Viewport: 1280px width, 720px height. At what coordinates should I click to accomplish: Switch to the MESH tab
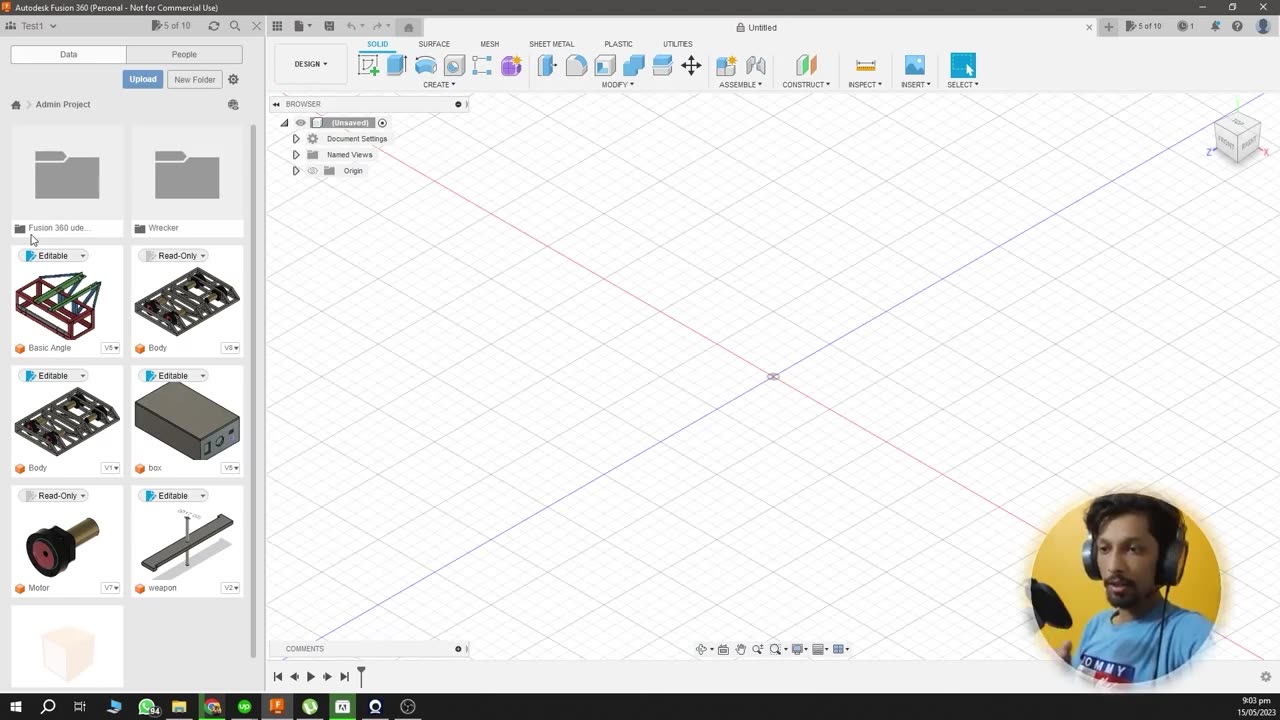(x=489, y=44)
